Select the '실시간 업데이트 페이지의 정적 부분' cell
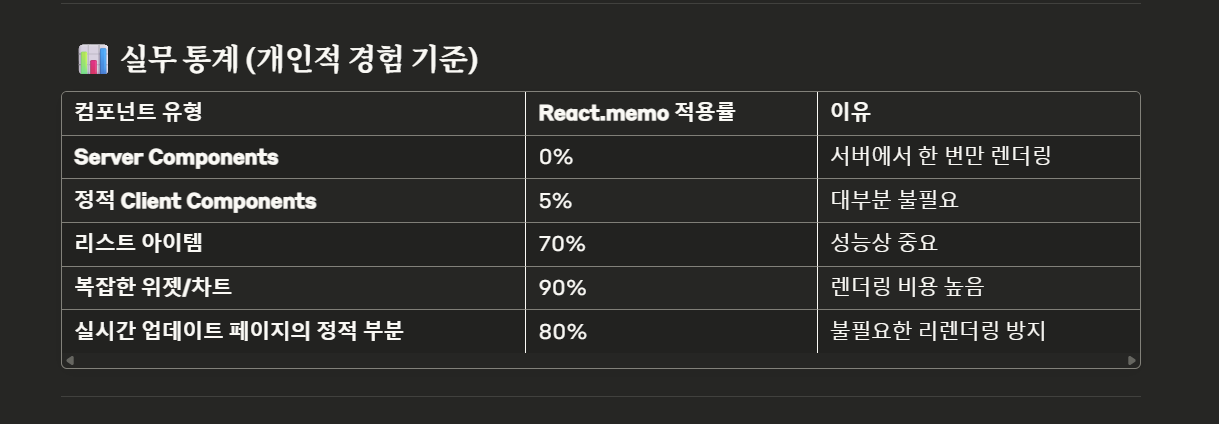 pyautogui.click(x=294, y=332)
